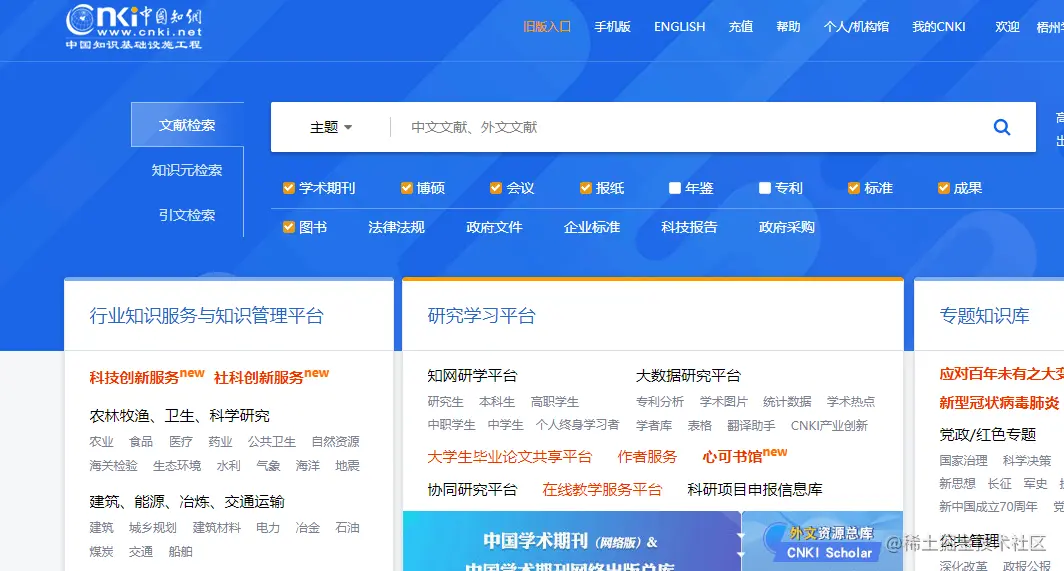The width and height of the screenshot is (1064, 571).
Task: Click the 个人终身学习者 link
Action: [x=577, y=425]
